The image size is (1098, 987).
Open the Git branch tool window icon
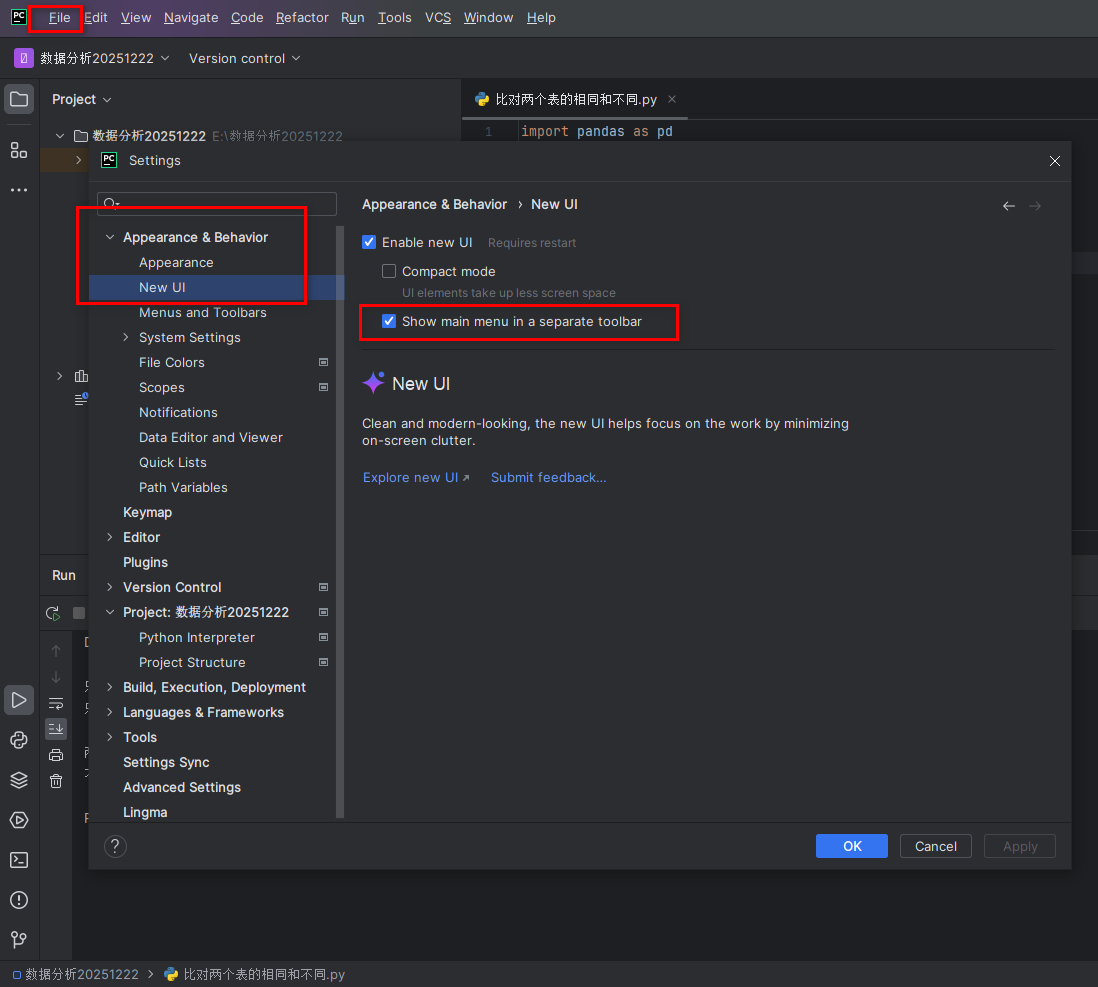[19, 939]
